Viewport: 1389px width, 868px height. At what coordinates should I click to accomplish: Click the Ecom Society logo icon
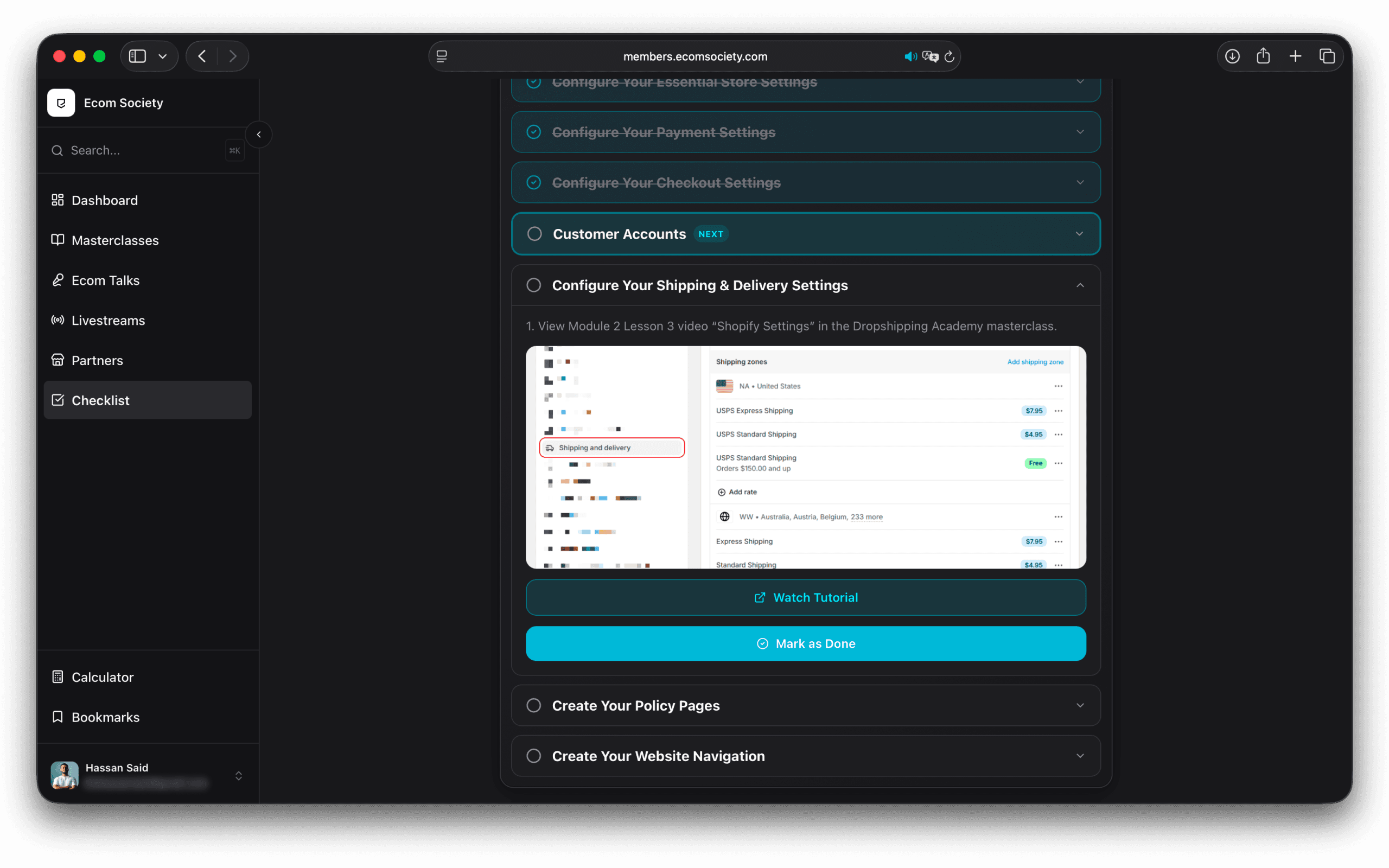click(61, 103)
